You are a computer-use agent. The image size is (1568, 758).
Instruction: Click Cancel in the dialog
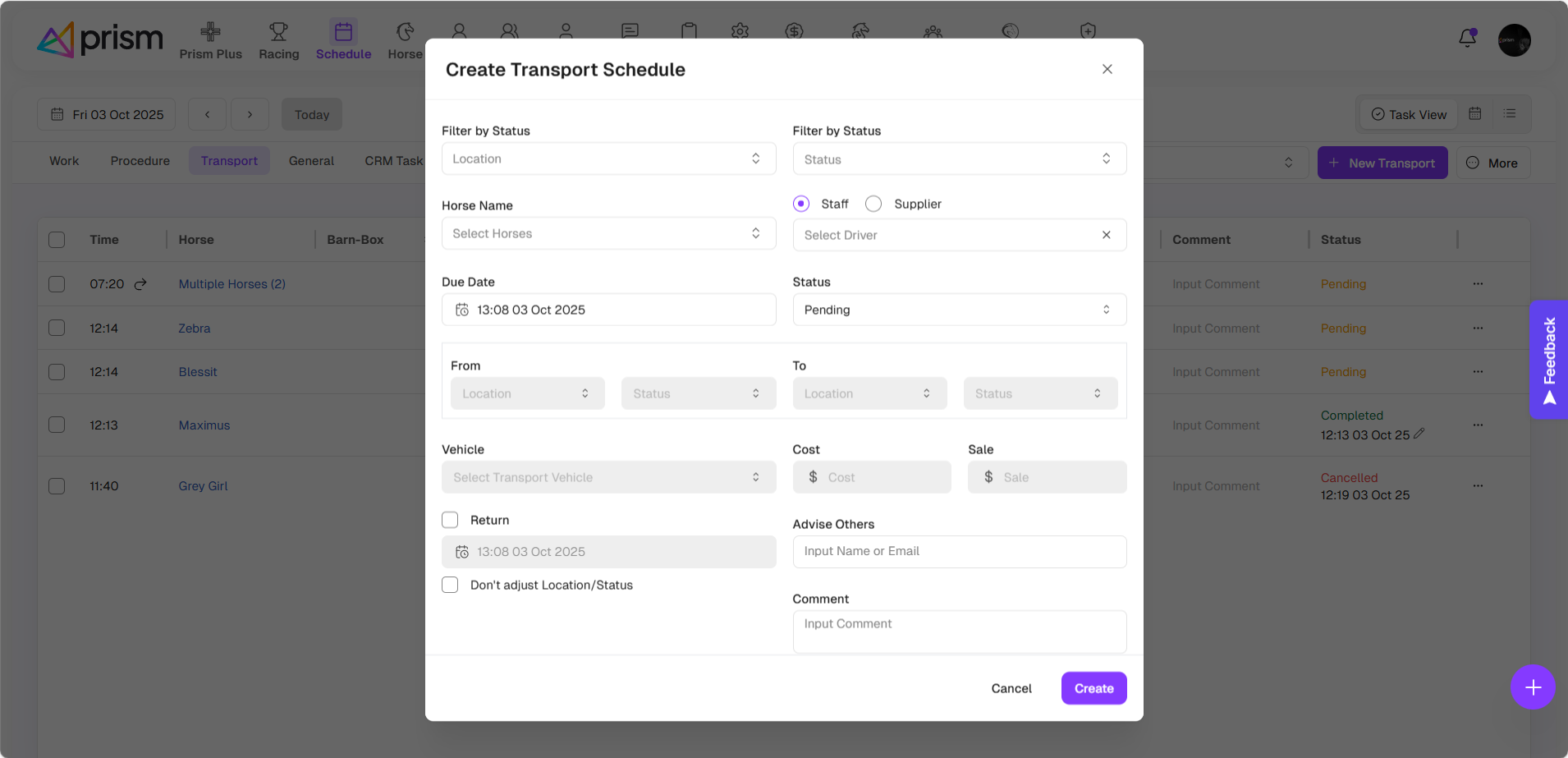[1011, 688]
